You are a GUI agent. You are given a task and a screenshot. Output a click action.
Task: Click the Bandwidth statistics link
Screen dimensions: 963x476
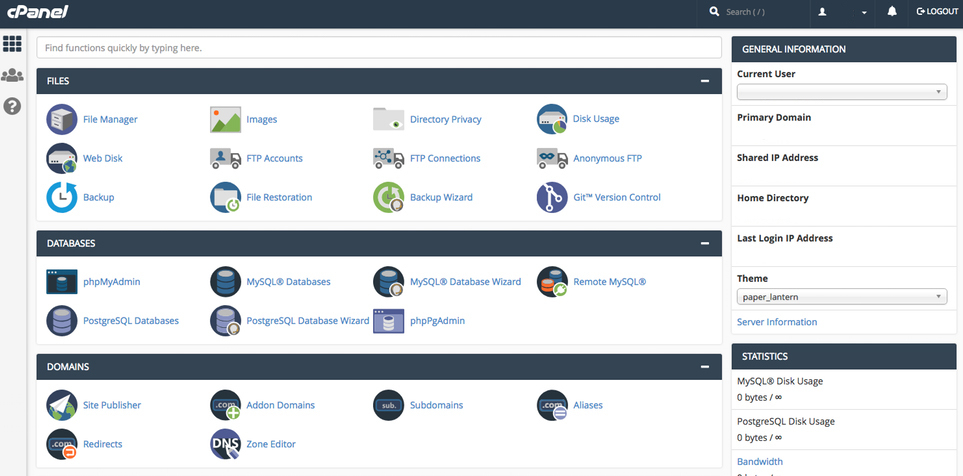click(x=760, y=462)
